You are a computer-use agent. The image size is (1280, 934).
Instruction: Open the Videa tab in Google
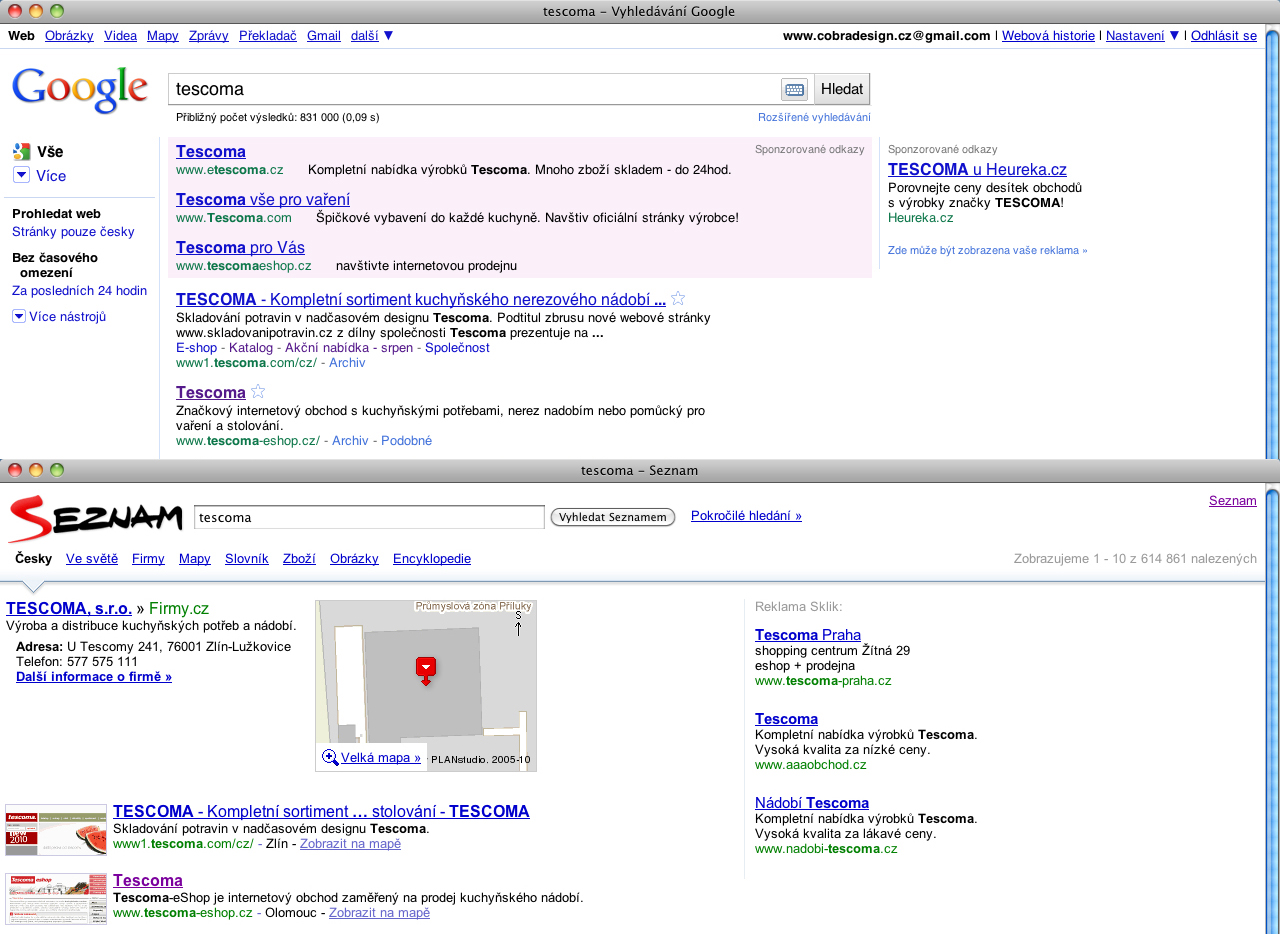pyautogui.click(x=120, y=35)
